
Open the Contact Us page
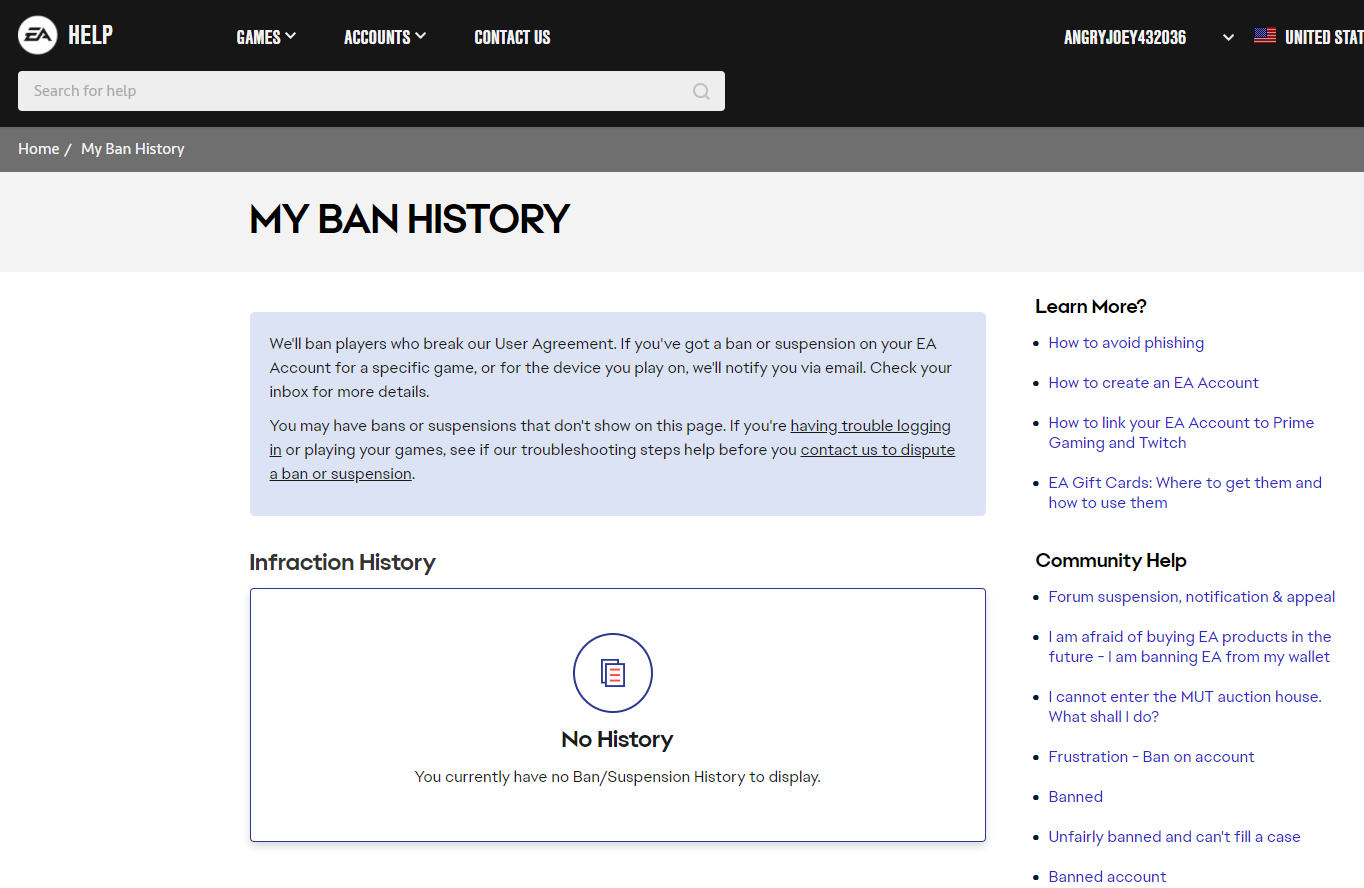512,37
